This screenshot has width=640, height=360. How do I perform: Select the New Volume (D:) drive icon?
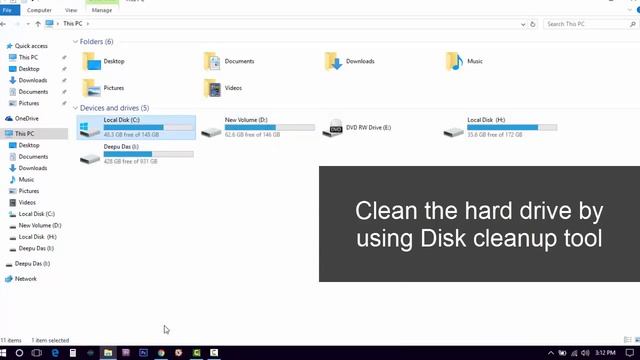211,131
